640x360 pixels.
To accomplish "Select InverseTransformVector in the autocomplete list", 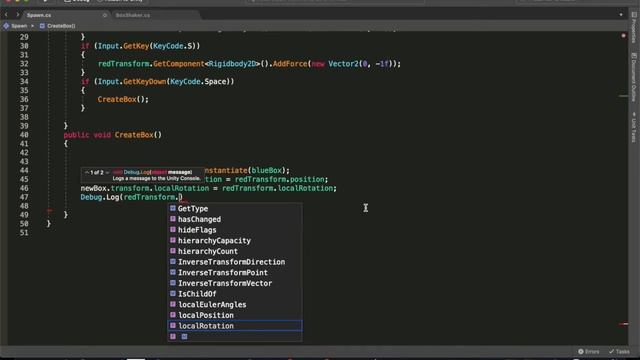I will tap(235, 283).
